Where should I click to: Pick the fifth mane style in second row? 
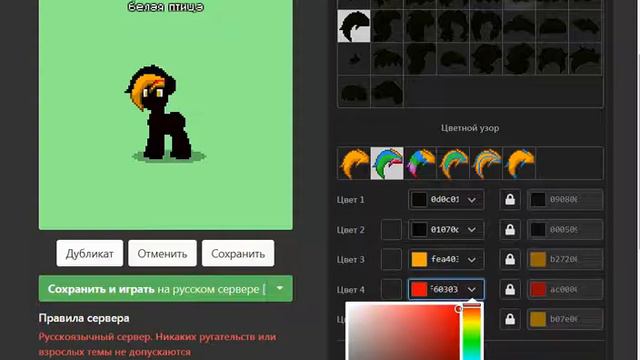click(x=487, y=59)
